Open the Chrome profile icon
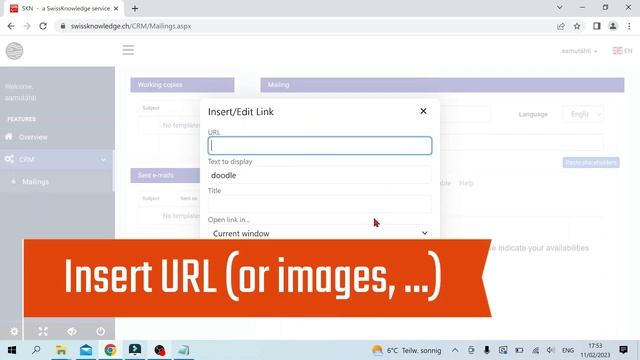The image size is (640, 360). tap(613, 26)
